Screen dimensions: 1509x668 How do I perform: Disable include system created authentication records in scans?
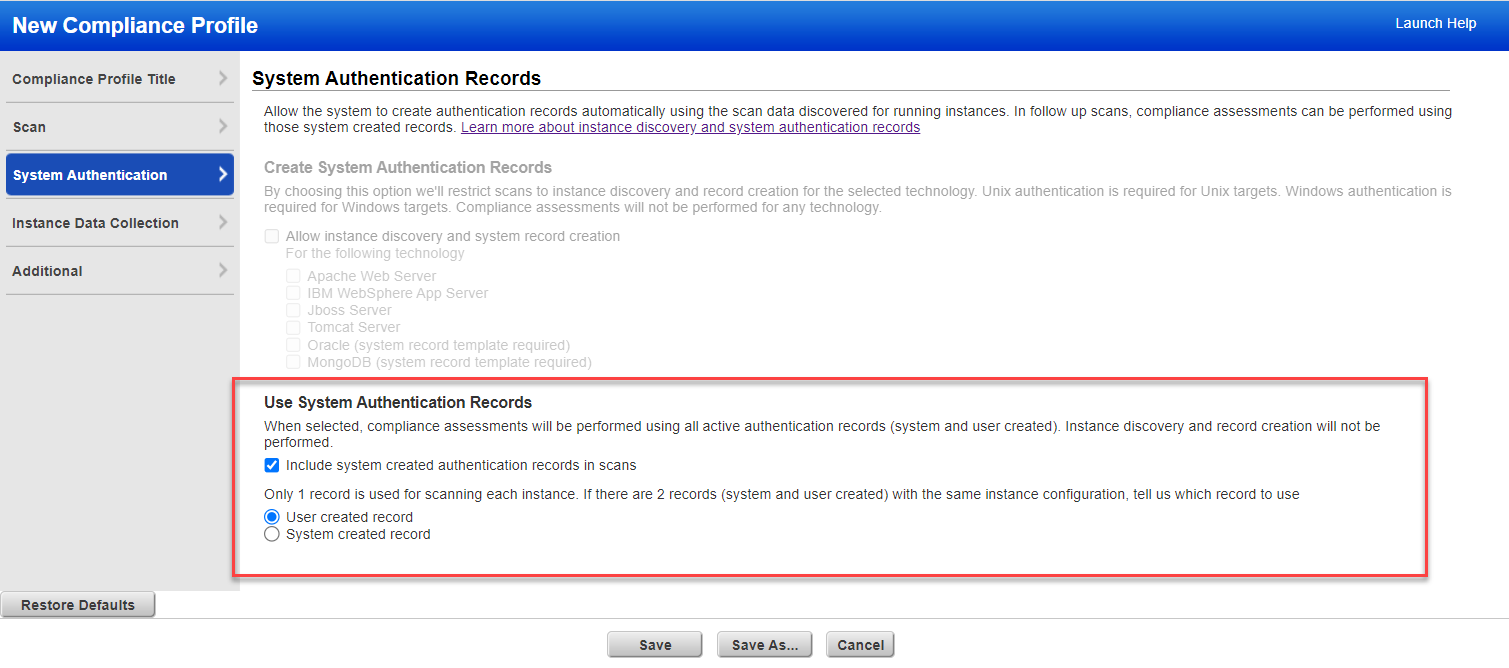pos(271,464)
